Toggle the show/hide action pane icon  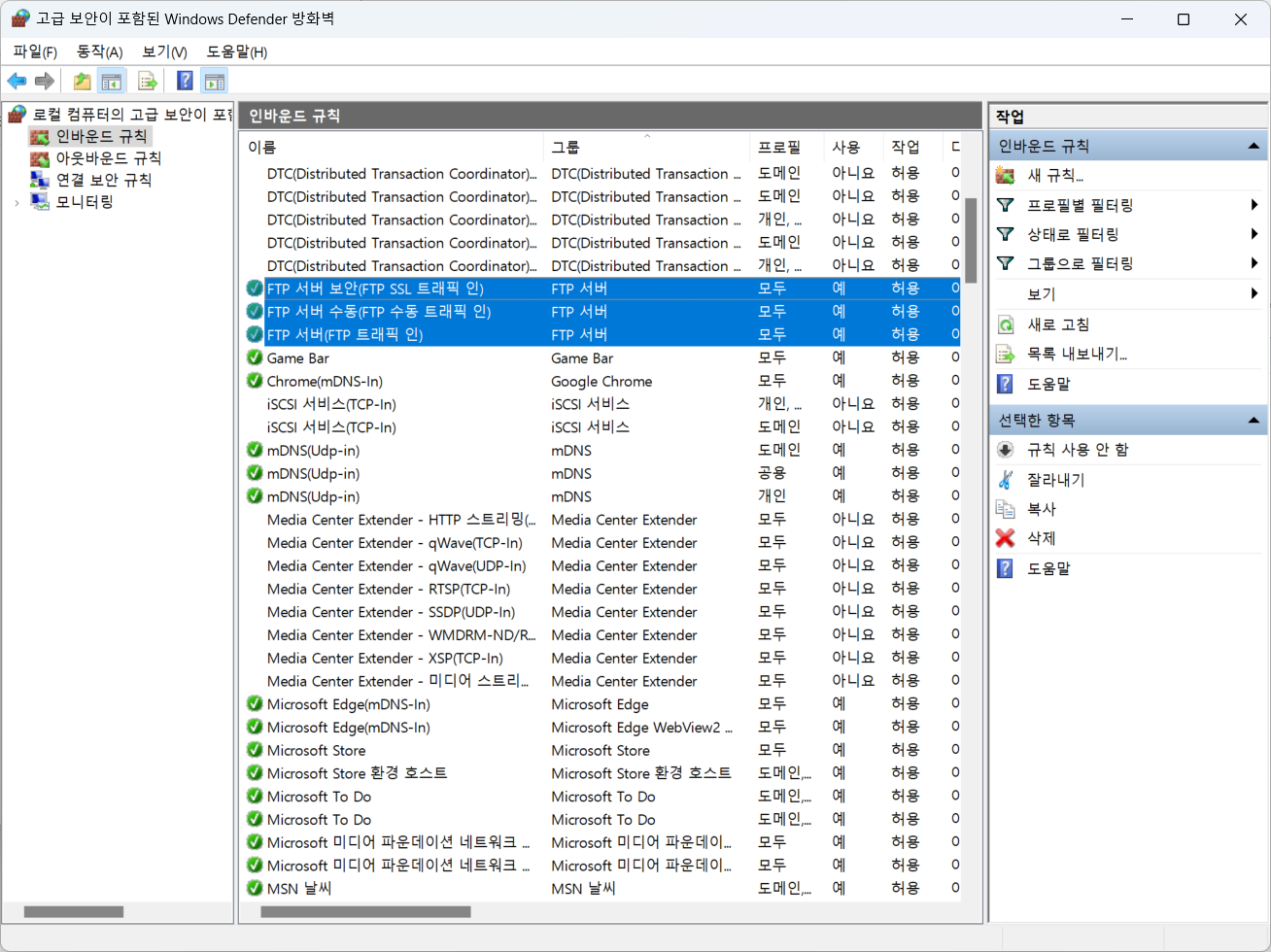pyautogui.click(x=215, y=82)
